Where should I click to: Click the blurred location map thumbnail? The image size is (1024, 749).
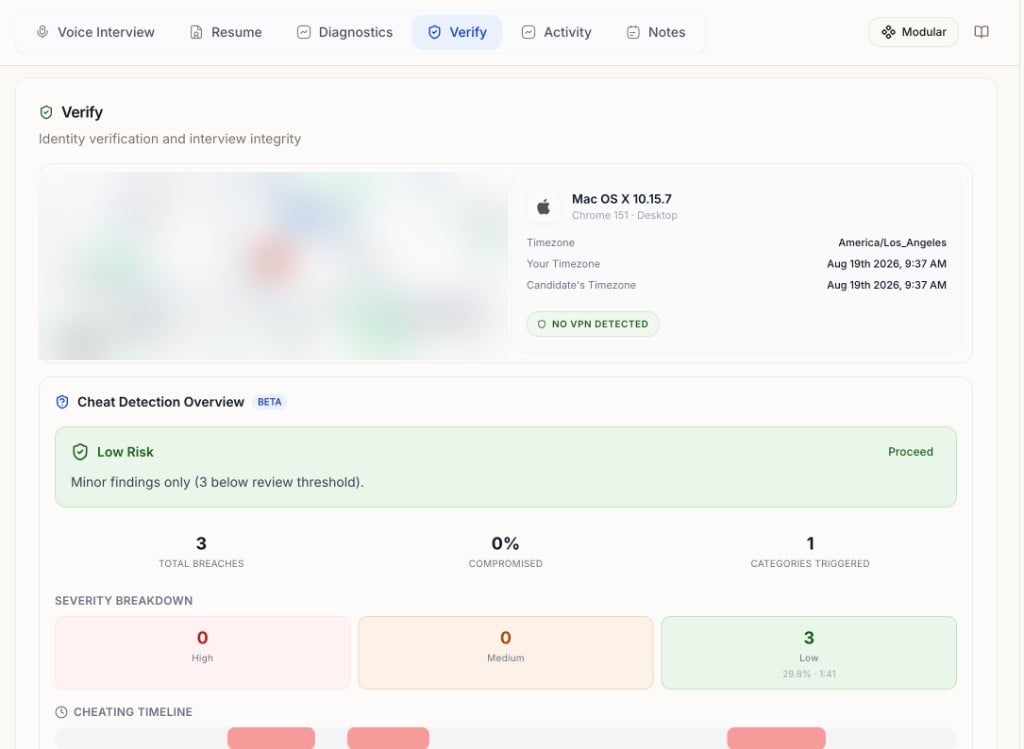(272, 266)
